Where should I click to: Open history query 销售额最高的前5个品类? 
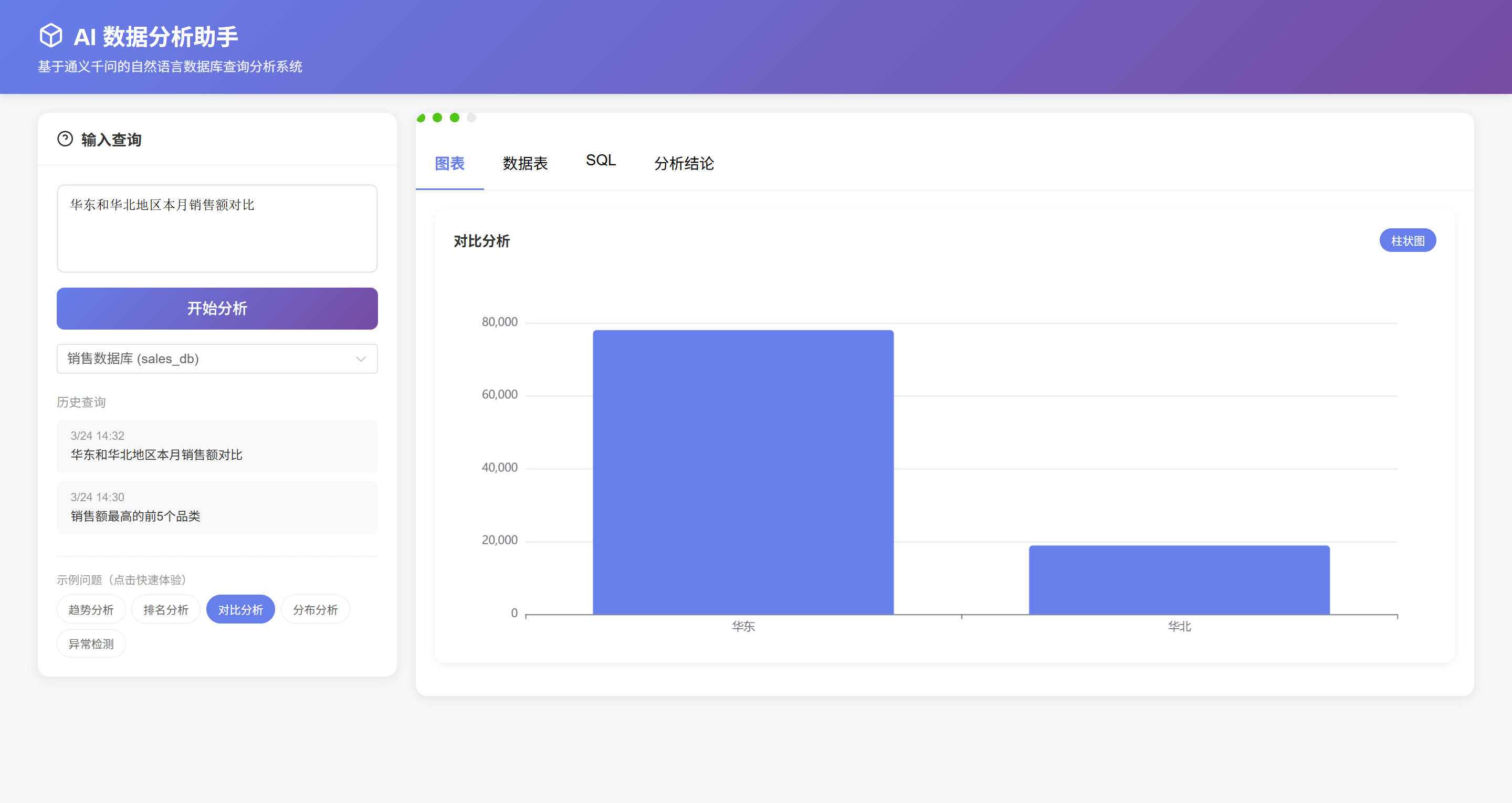217,508
